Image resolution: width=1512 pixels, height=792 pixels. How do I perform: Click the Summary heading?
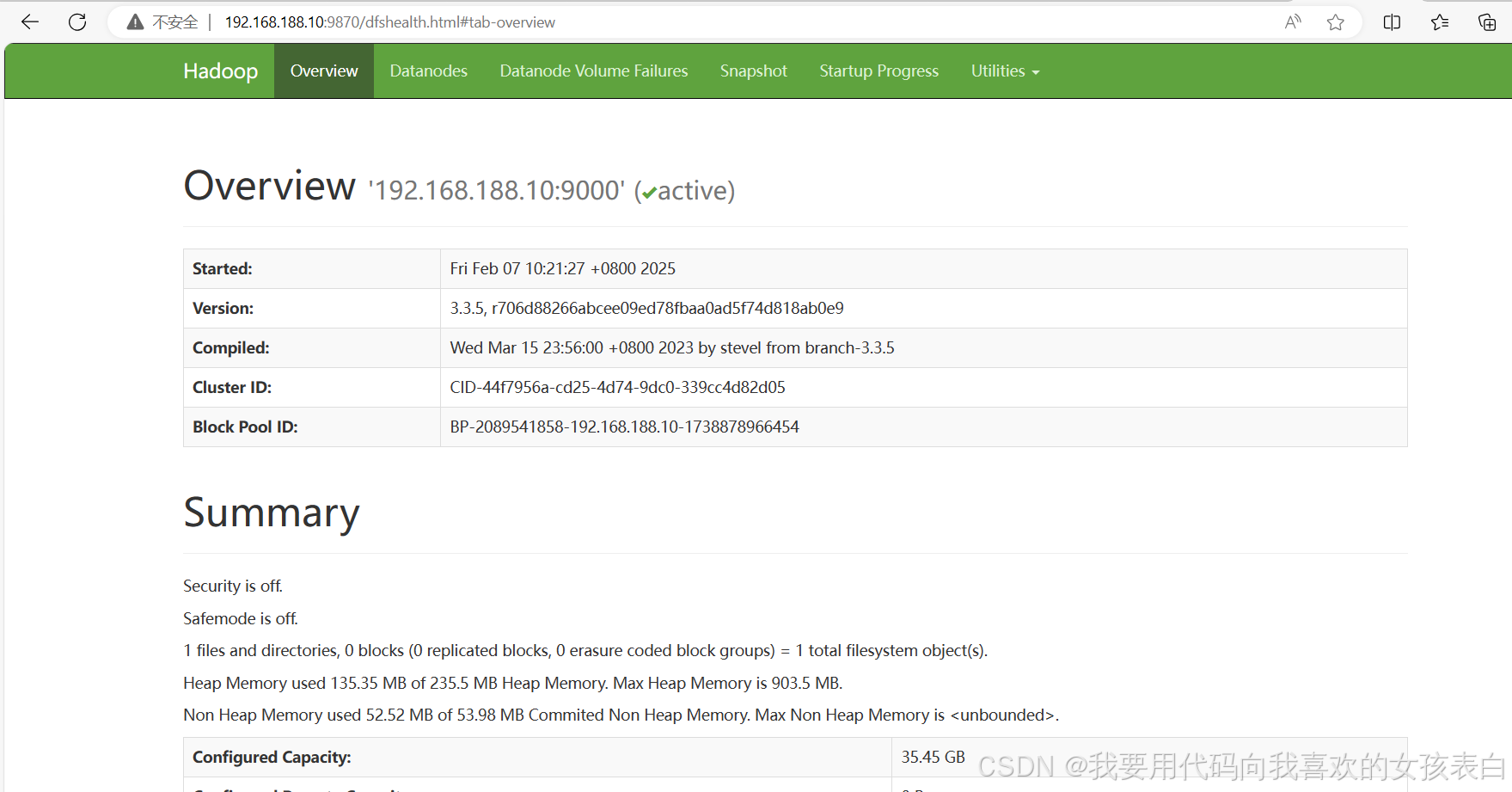272,513
